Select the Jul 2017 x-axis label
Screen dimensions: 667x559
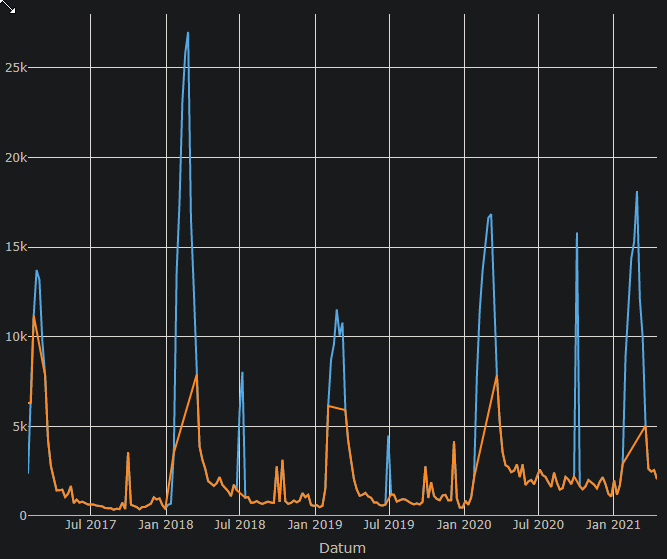pyautogui.click(x=91, y=525)
